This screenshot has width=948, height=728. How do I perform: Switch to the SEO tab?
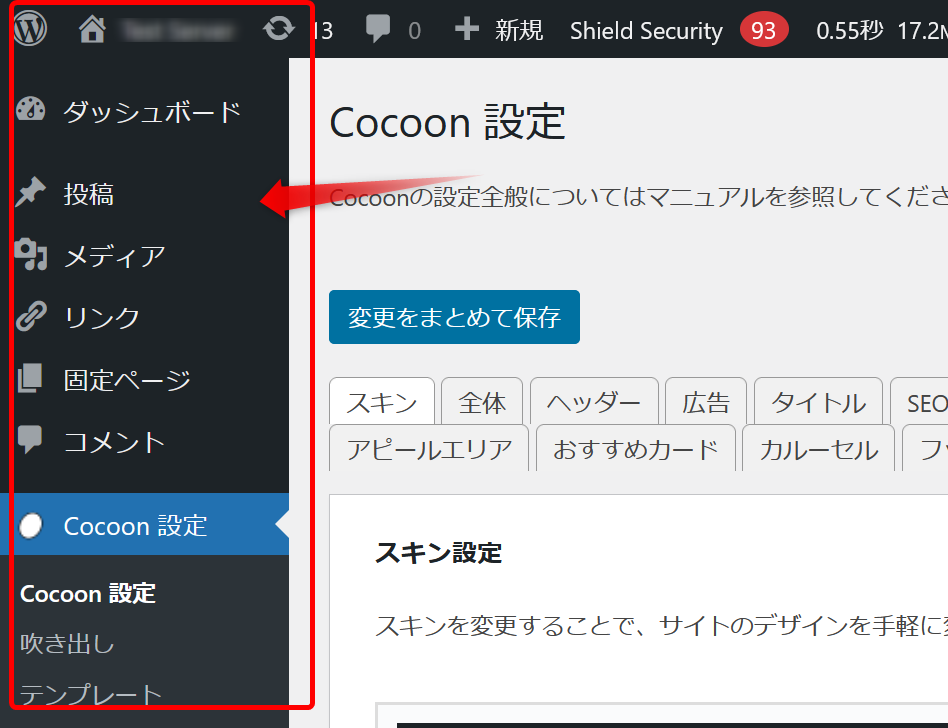click(x=919, y=401)
